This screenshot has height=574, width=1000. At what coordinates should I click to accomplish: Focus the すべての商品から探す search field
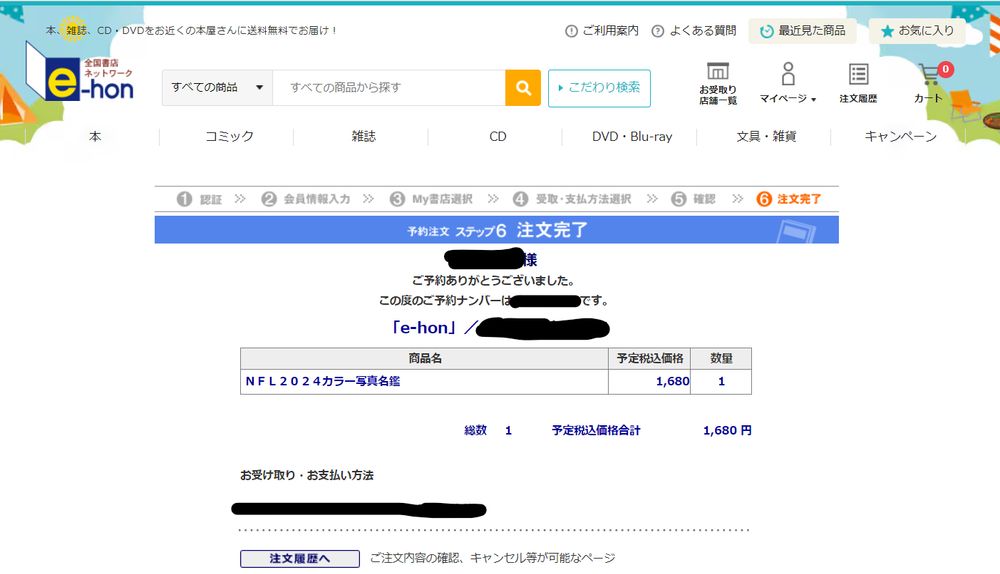click(389, 87)
